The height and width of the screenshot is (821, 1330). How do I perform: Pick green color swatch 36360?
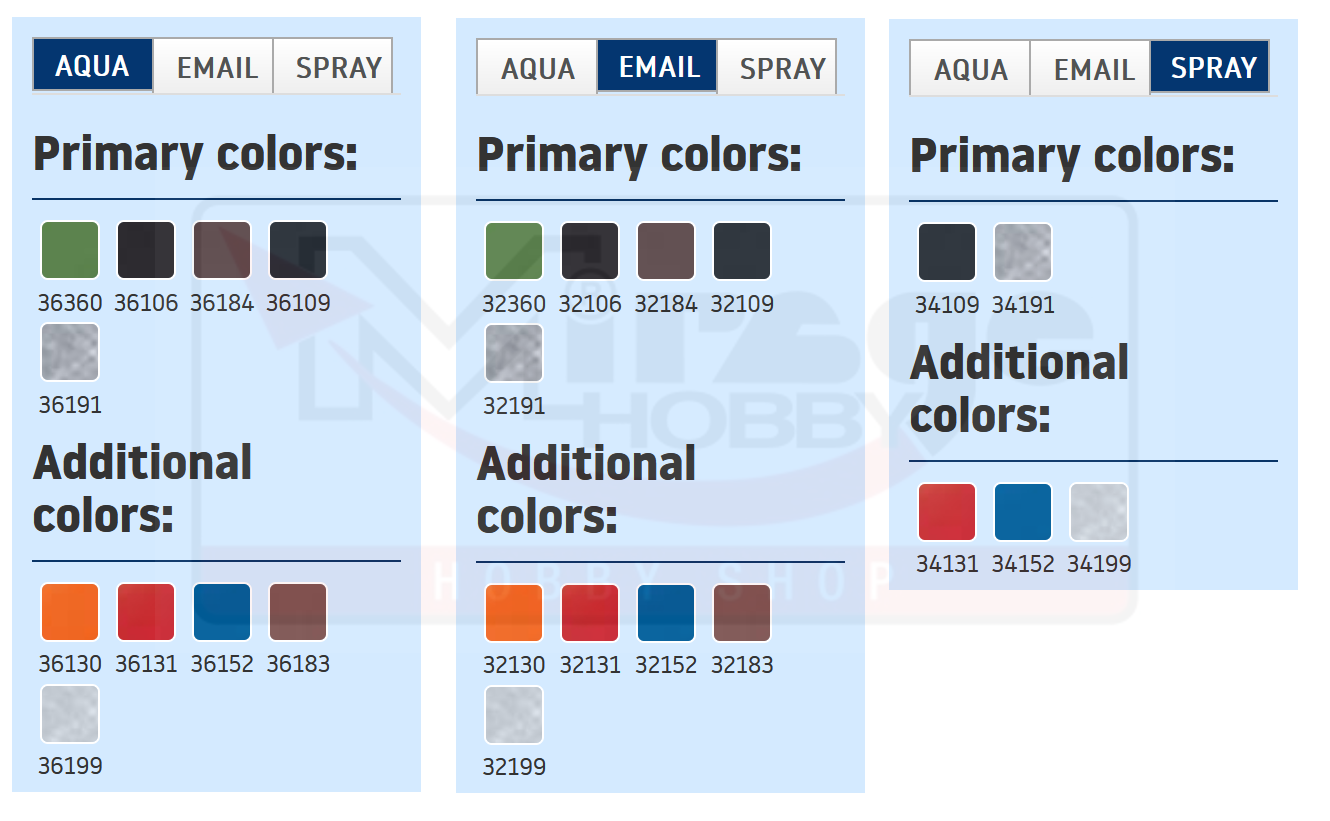(70, 250)
